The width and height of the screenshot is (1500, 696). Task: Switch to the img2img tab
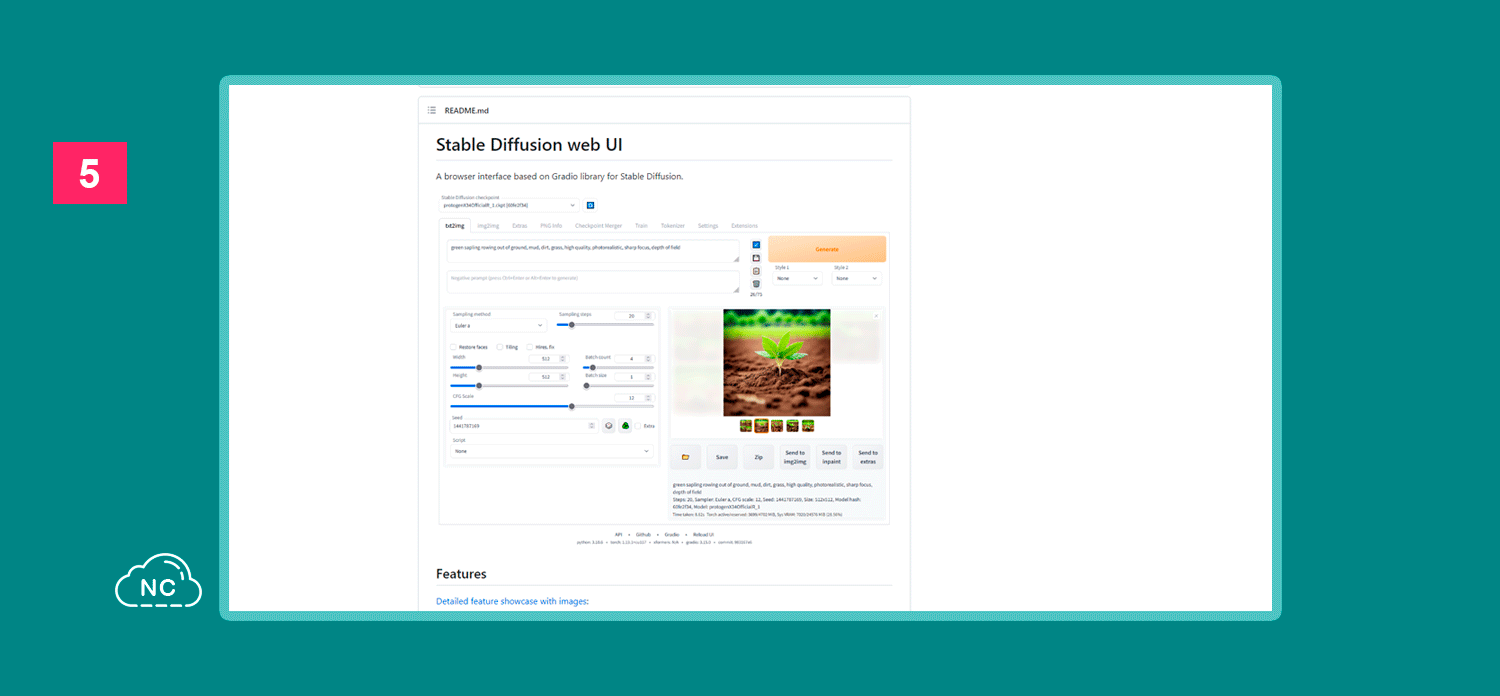pos(488,226)
